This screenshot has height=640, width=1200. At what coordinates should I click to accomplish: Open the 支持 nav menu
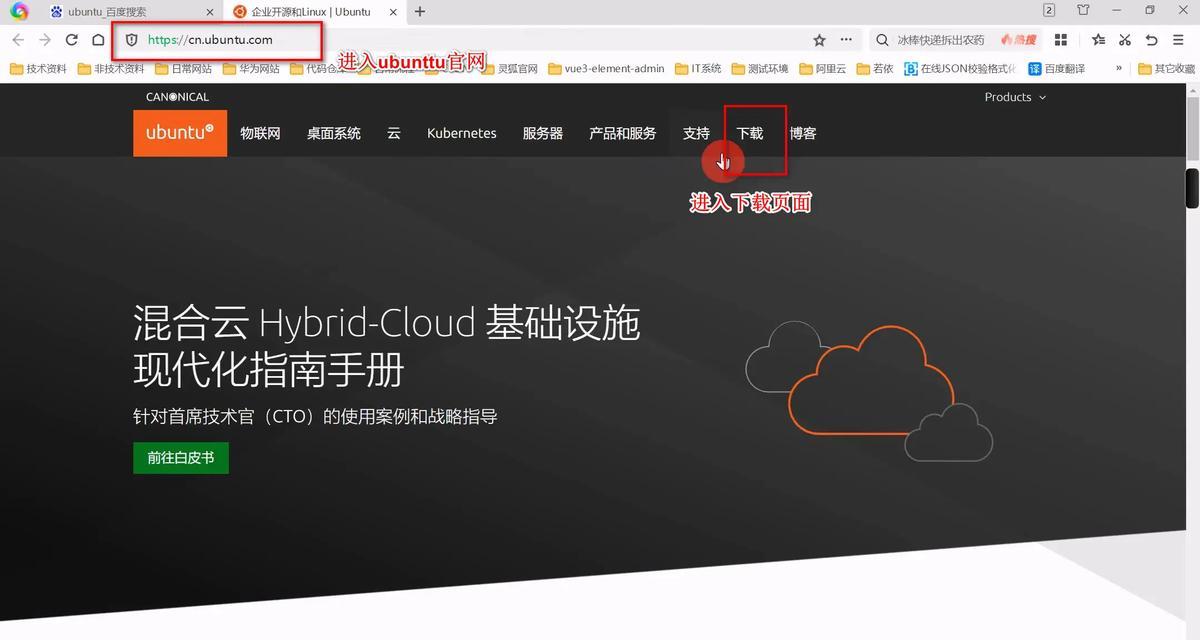point(696,133)
